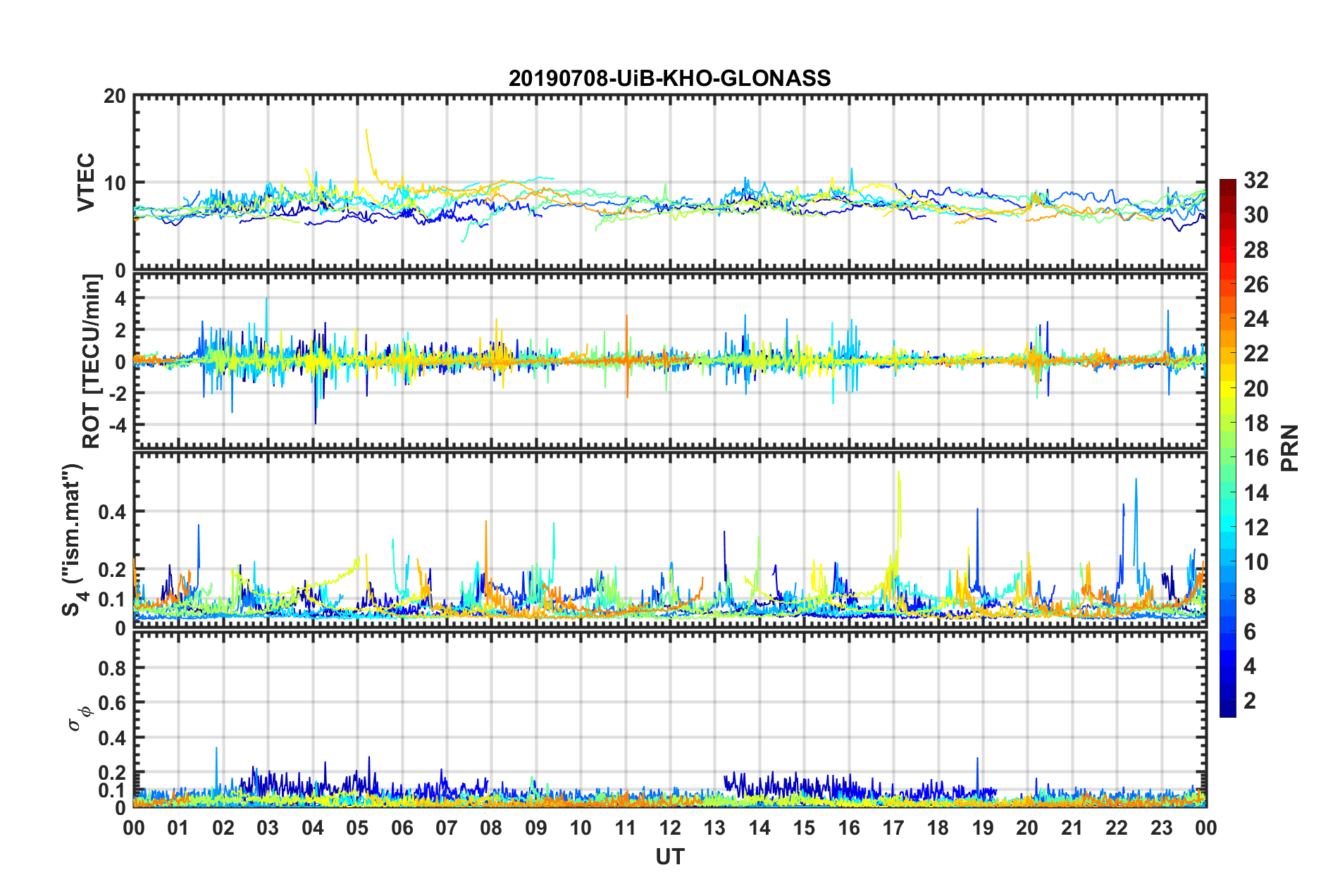Click x-axis tick label 12
The height and width of the screenshot is (896, 1340).
[x=670, y=828]
